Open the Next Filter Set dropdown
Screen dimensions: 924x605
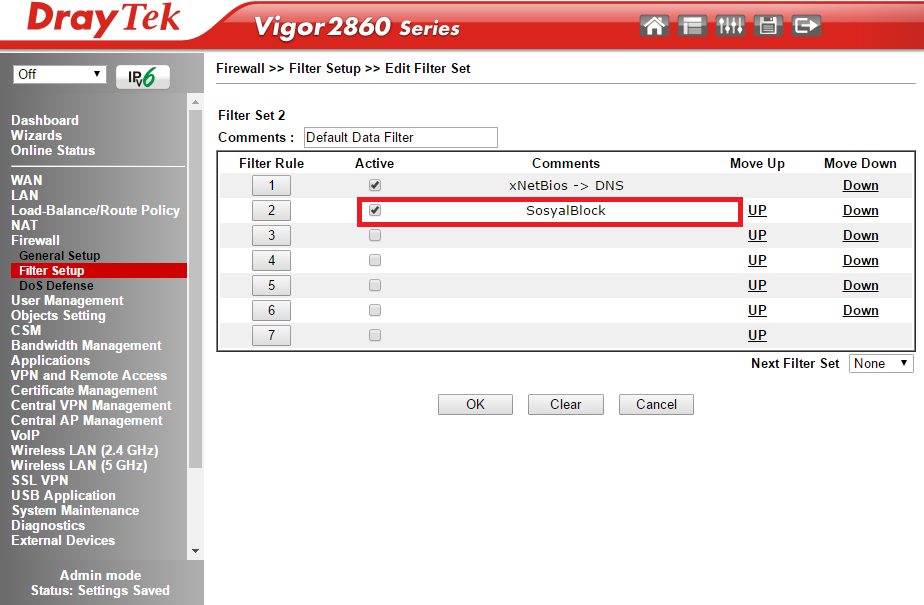click(x=881, y=364)
